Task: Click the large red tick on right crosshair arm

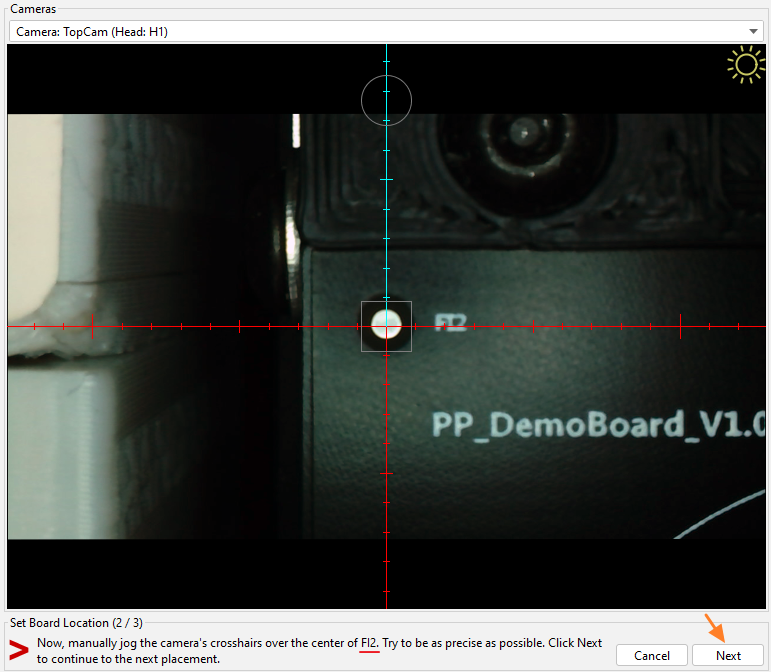Action: pyautogui.click(x=680, y=326)
